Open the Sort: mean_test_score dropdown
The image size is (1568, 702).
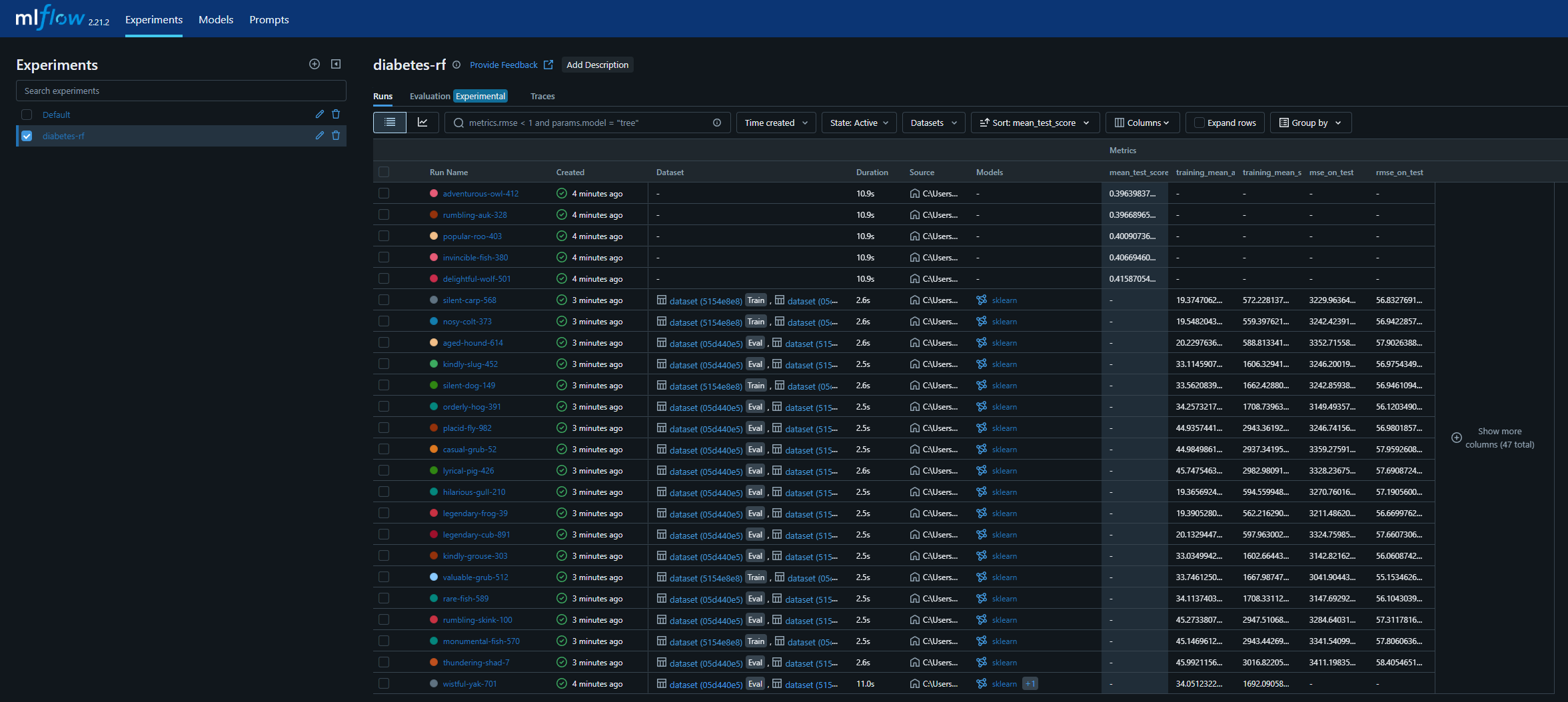(x=1034, y=123)
